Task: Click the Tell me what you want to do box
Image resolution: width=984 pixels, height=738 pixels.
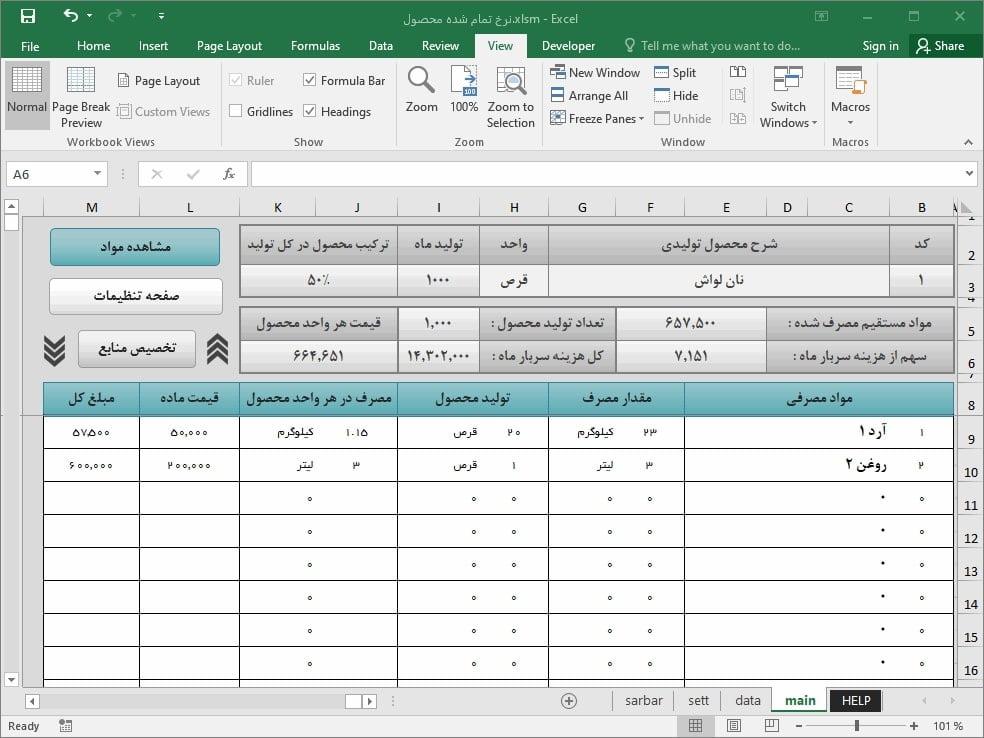Action: [x=712, y=46]
